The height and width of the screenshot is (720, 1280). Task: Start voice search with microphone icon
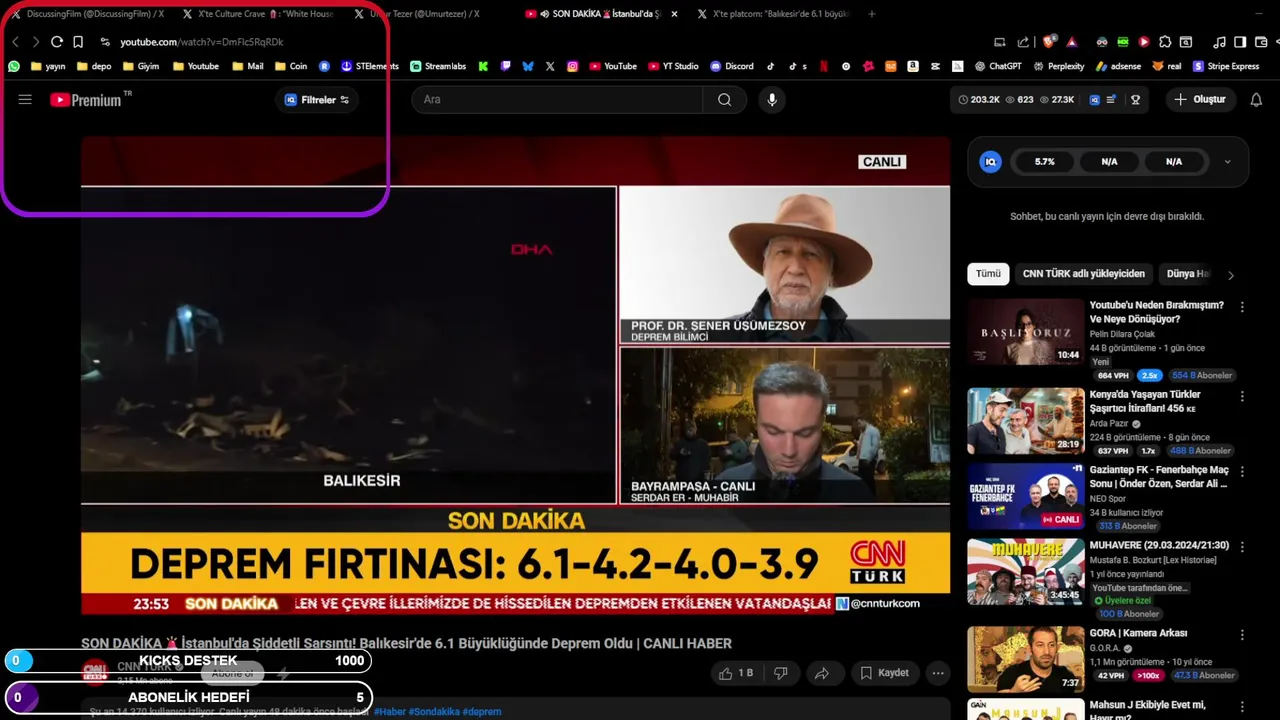771,100
